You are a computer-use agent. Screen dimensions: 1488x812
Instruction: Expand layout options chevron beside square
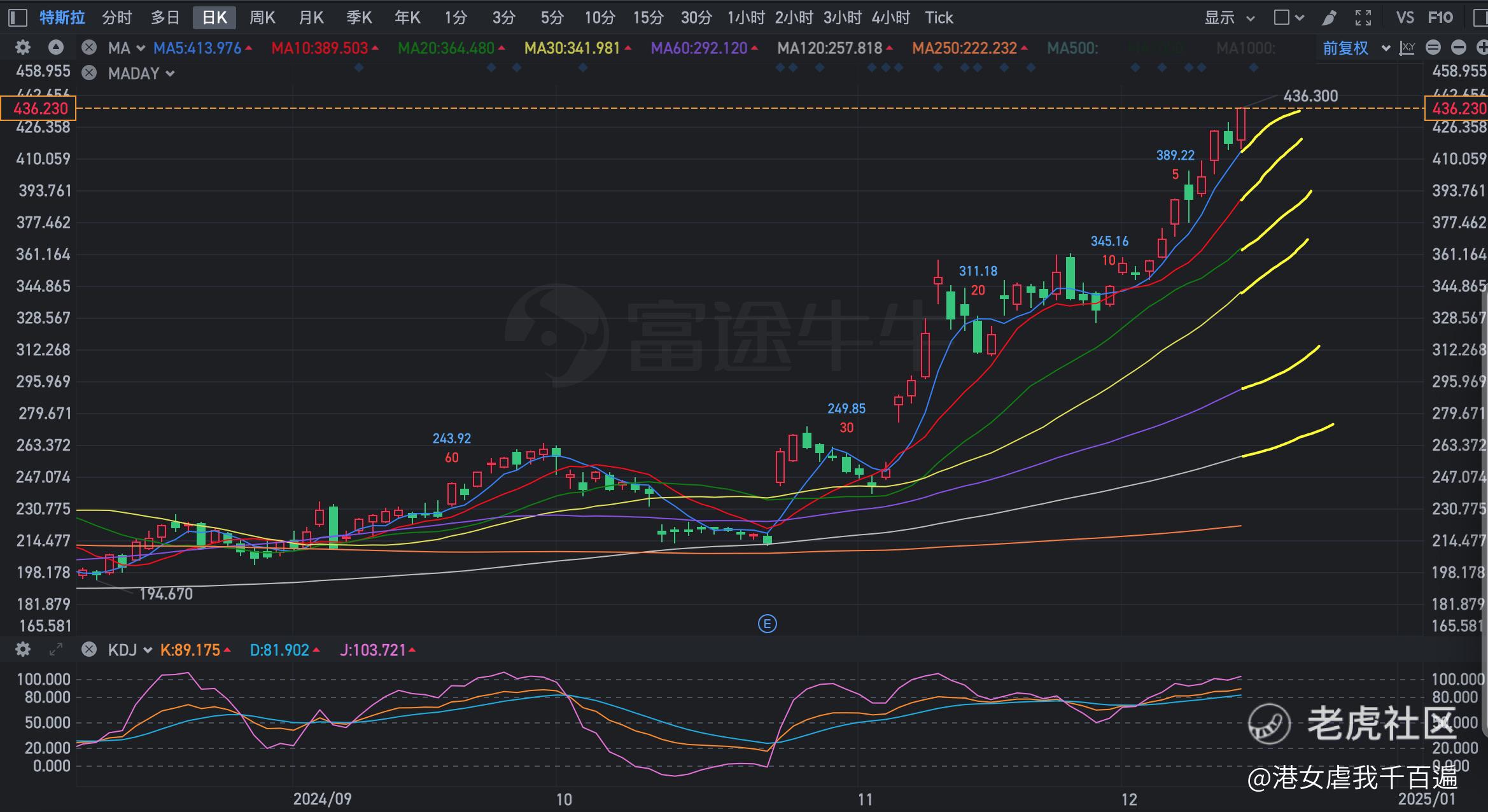coord(1300,18)
